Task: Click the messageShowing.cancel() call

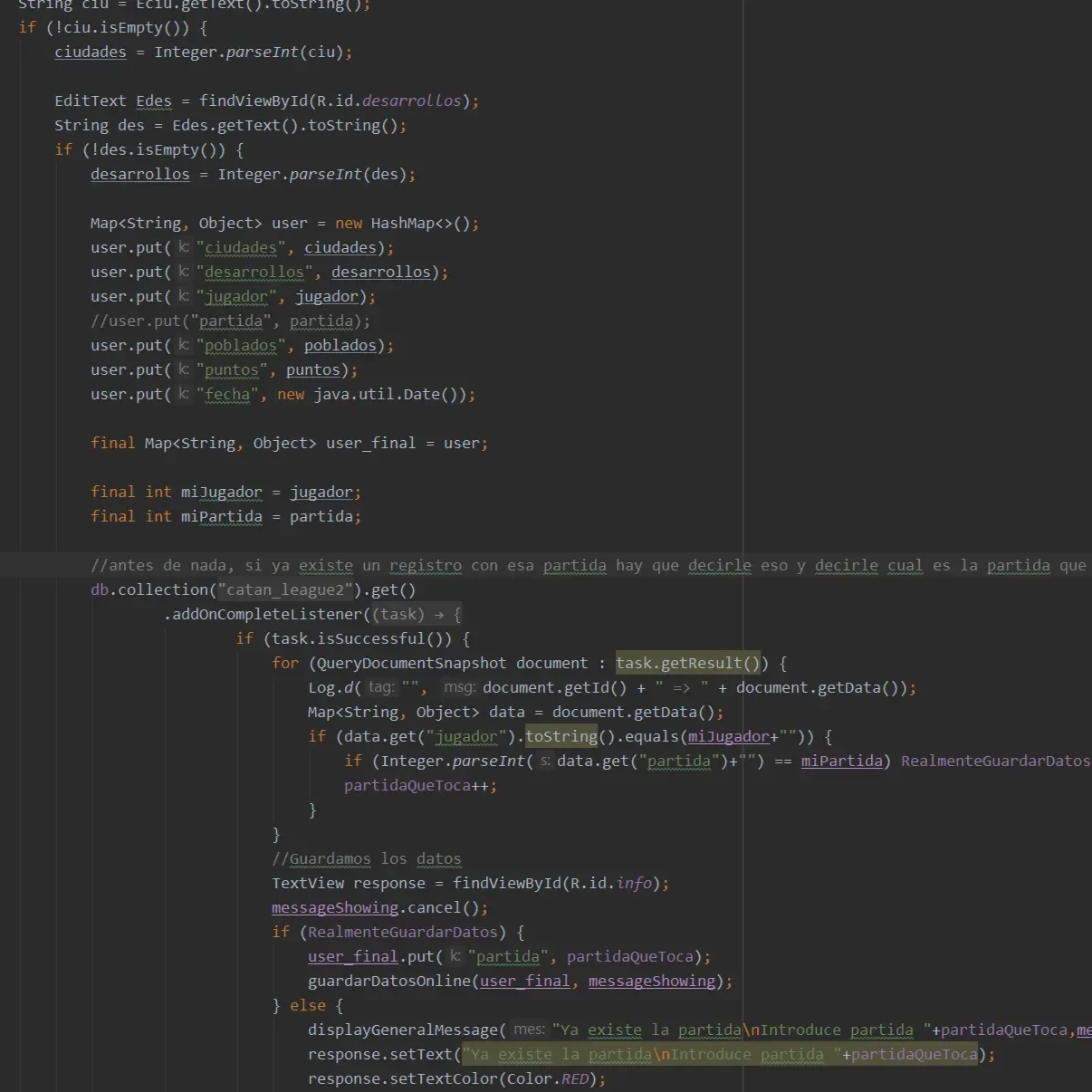Action: [378, 908]
